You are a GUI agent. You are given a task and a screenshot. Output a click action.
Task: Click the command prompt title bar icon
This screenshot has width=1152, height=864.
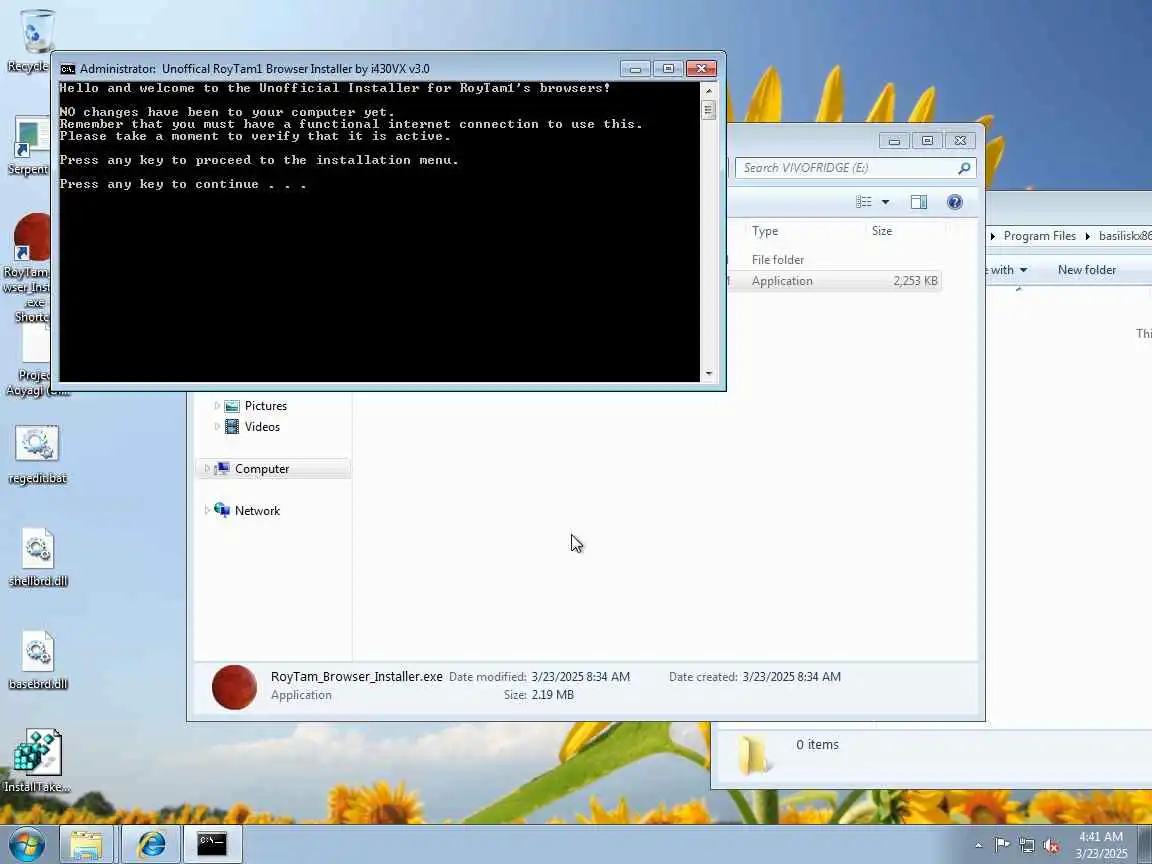tap(68, 69)
